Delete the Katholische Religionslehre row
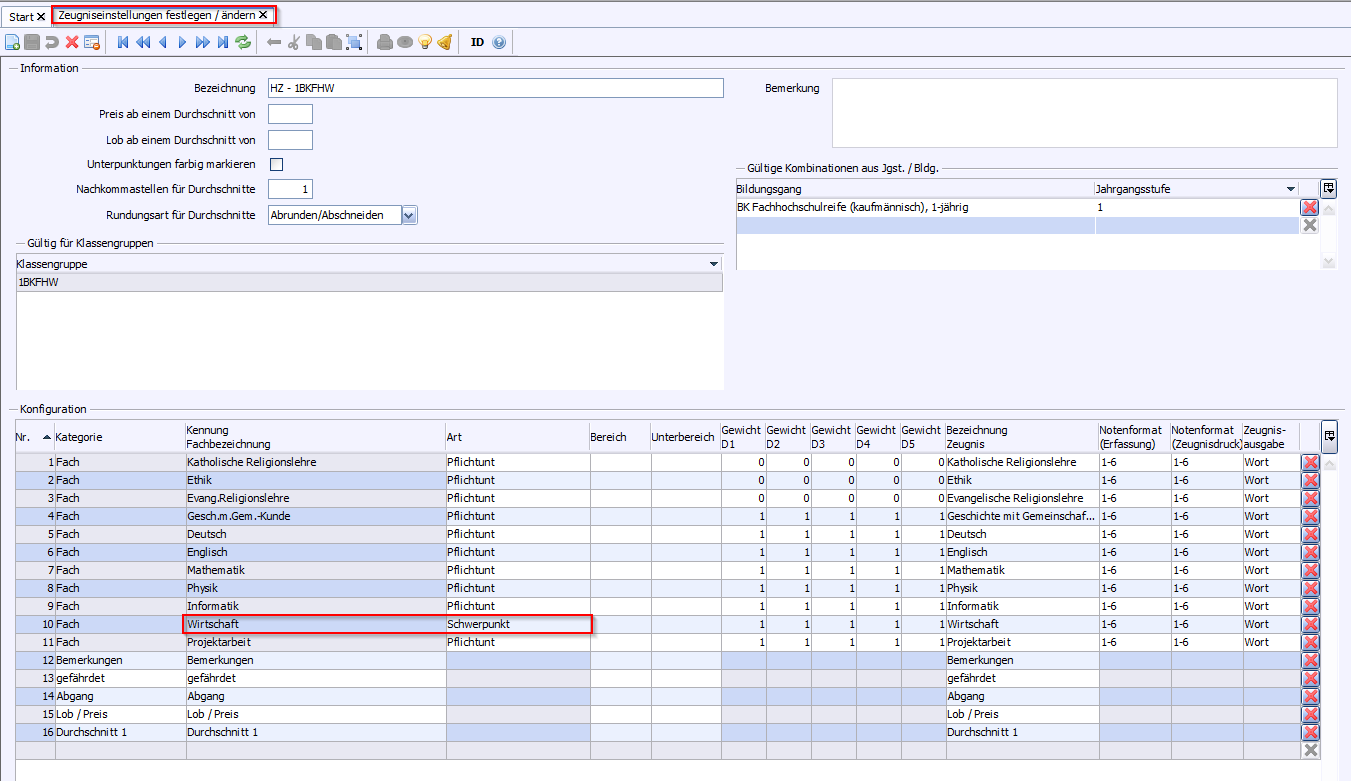This screenshot has width=1351, height=781. (x=1310, y=462)
